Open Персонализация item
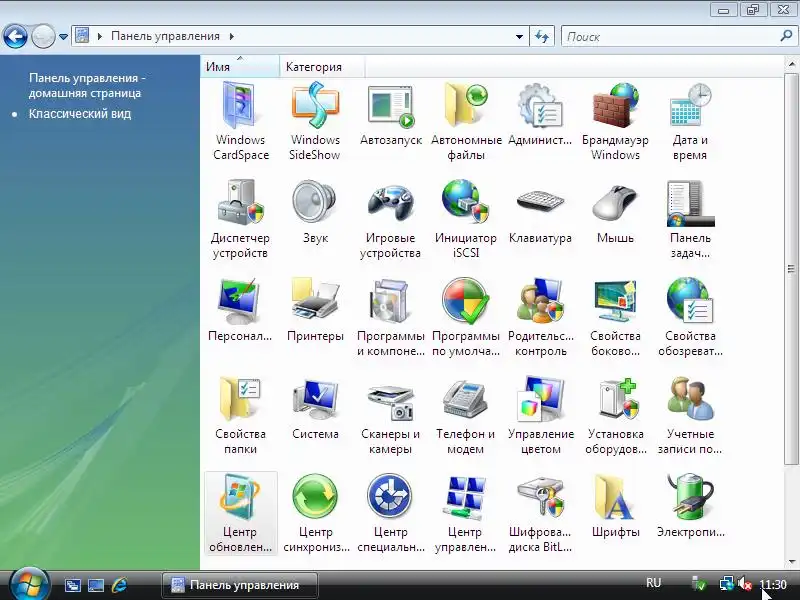This screenshot has width=800, height=600. [x=240, y=310]
